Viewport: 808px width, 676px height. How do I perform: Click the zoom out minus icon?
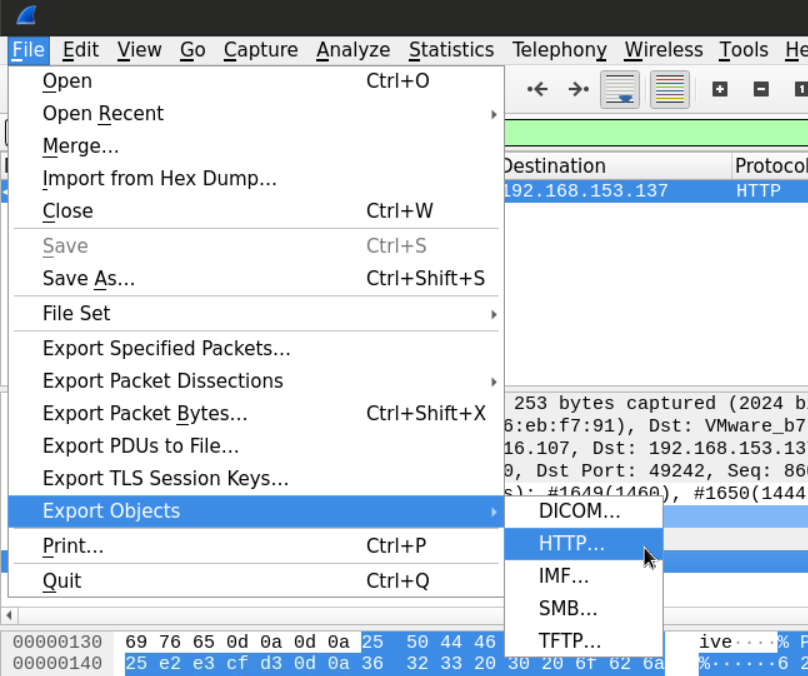coord(761,89)
